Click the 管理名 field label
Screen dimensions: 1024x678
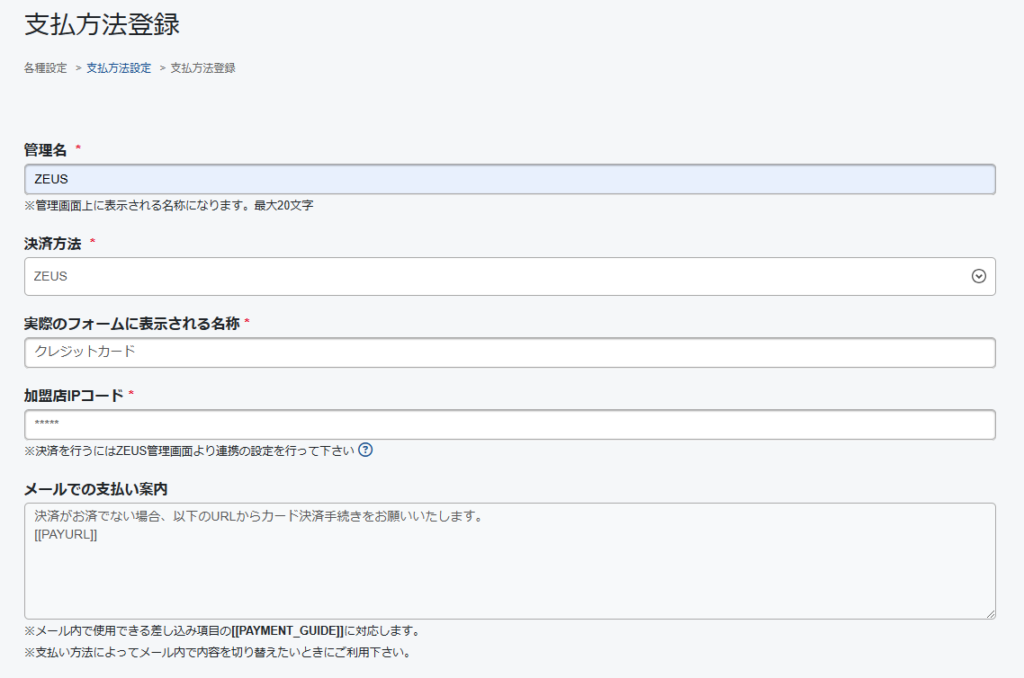coord(45,150)
